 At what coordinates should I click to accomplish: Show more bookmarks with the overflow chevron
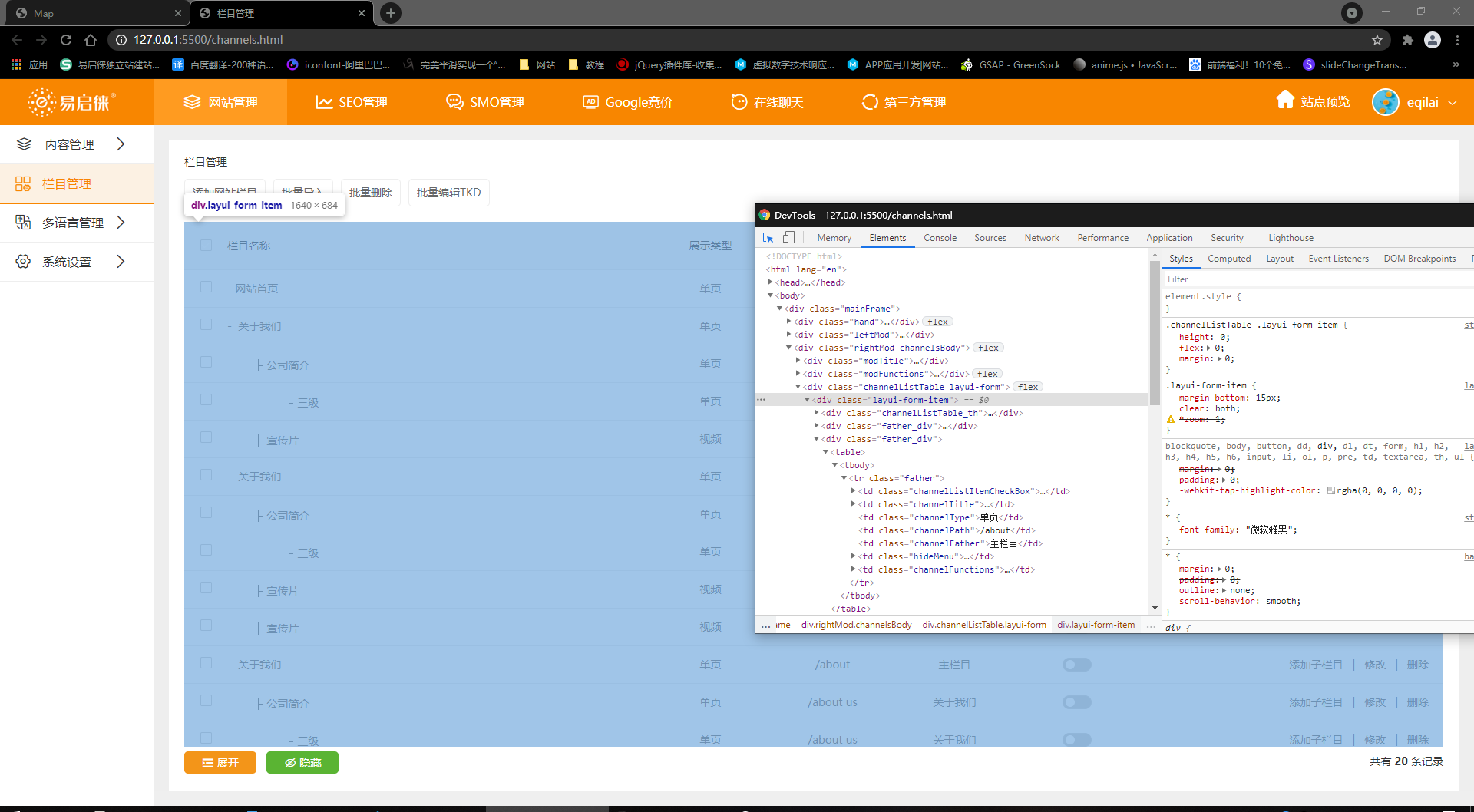(1456, 64)
